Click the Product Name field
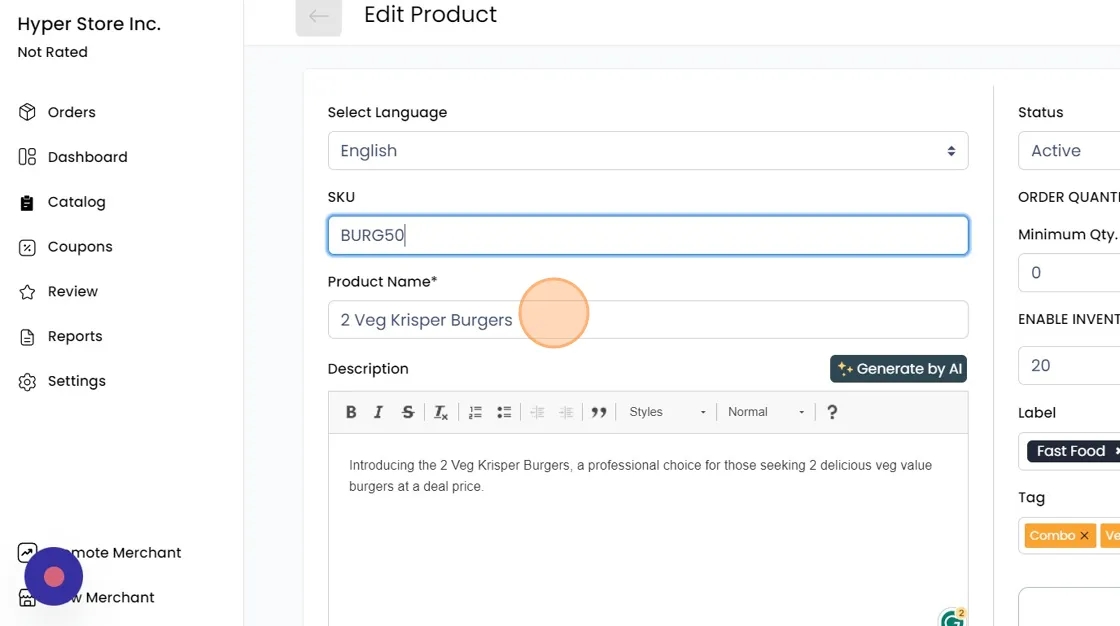 (x=648, y=320)
